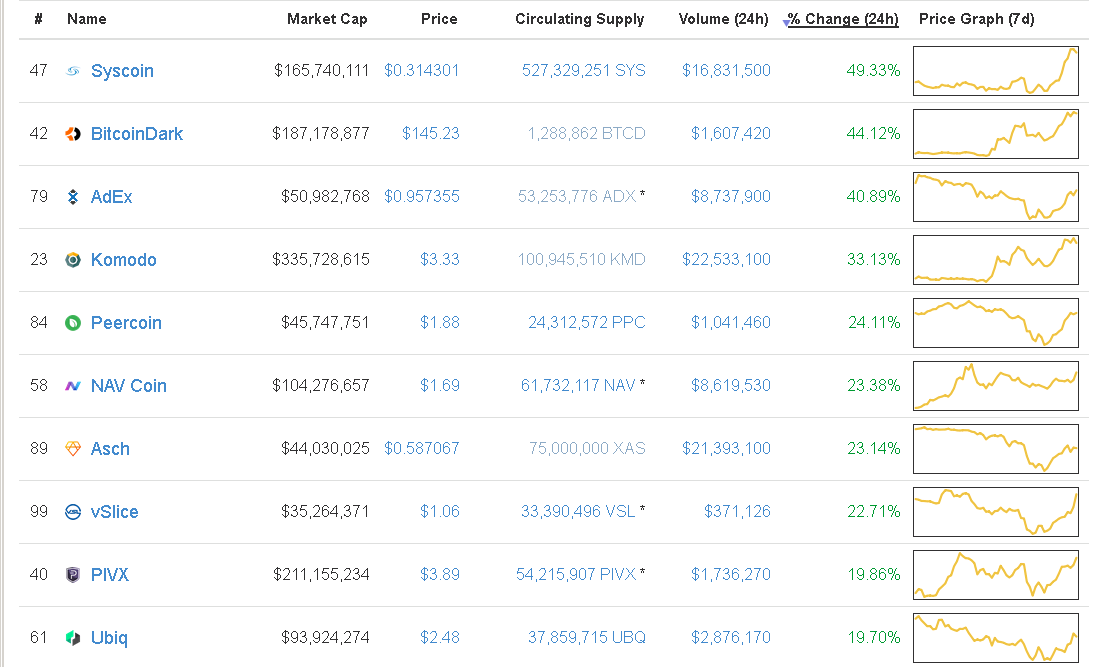Screen dimensions: 1093x667
Task: Click supply 37,859,715 UBQ
Action: [587, 637]
